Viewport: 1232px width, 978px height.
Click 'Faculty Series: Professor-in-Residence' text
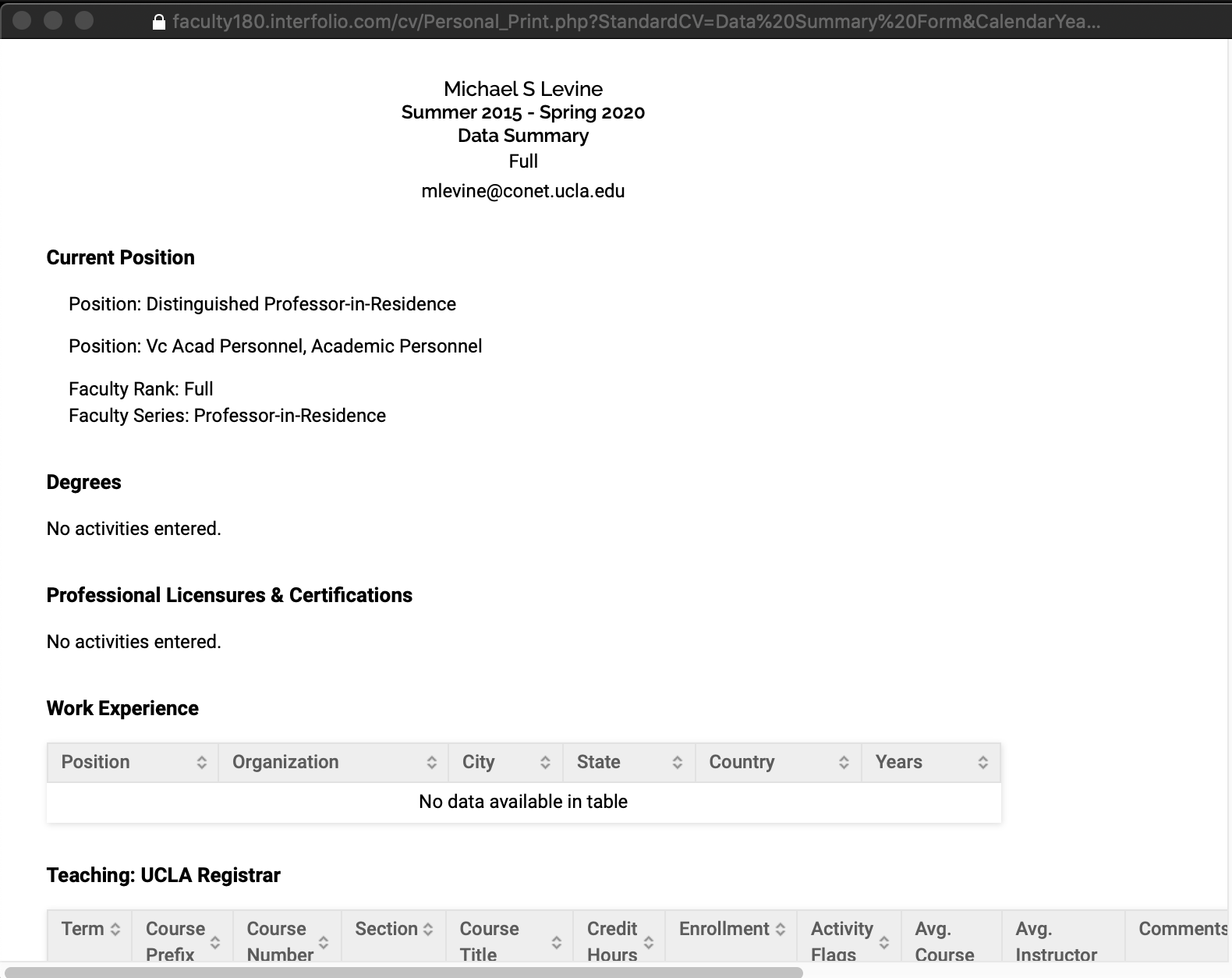227,416
